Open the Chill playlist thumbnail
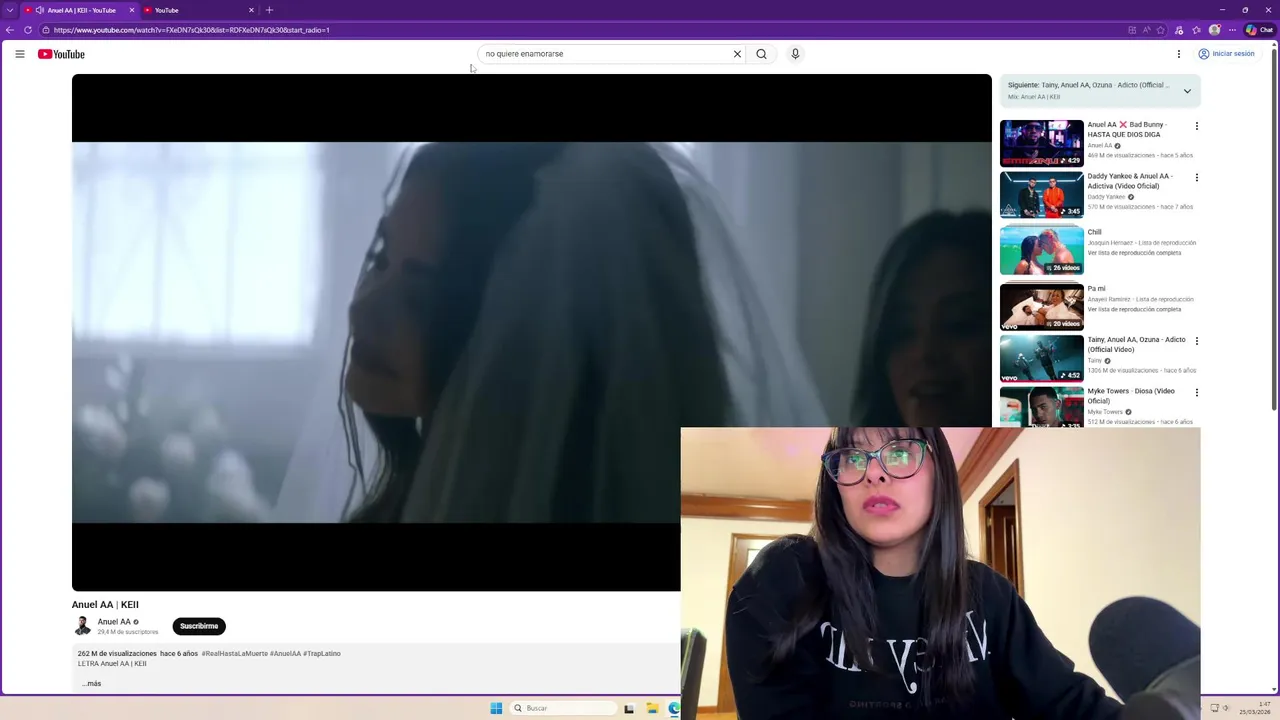 1041,250
